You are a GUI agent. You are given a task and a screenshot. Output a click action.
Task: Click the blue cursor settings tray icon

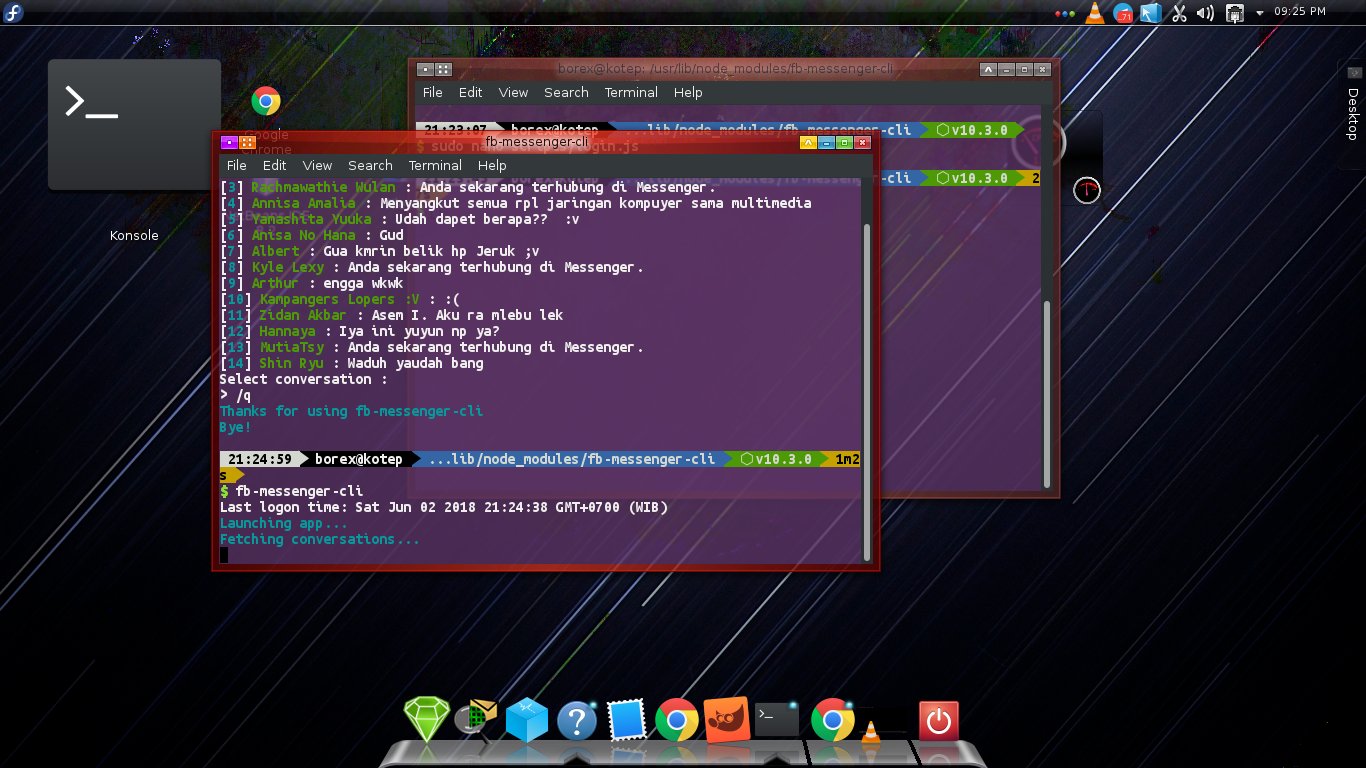(x=1151, y=13)
